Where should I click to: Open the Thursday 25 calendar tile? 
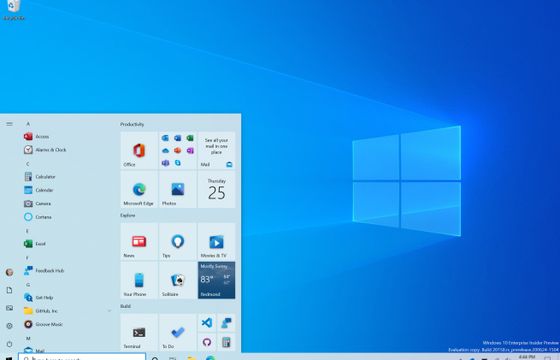point(216,189)
